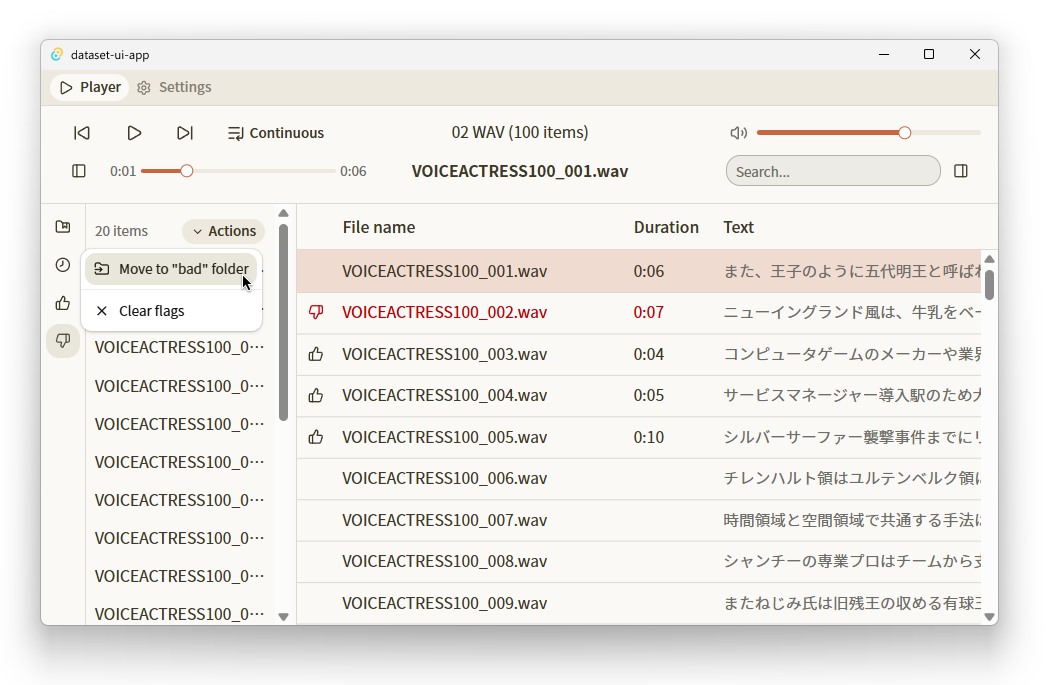The image size is (1052, 685).
Task: Click the main table scrollbar thumb
Action: coord(989,285)
